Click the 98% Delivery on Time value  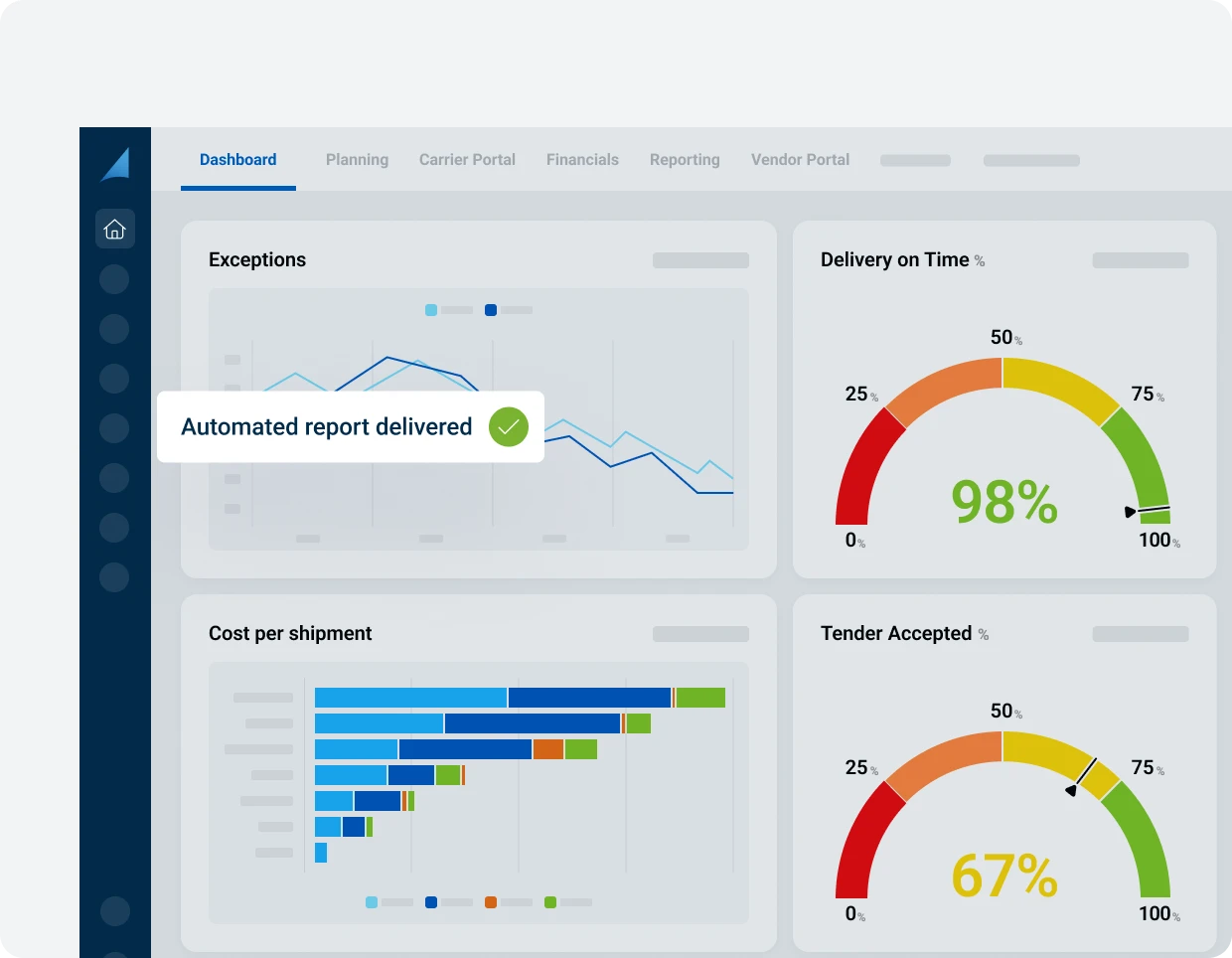(1003, 502)
